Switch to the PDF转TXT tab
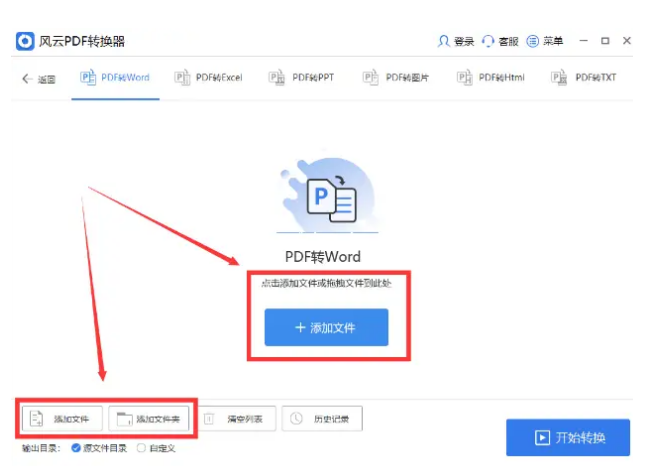Viewport: 649px width, 467px height. pos(584,78)
